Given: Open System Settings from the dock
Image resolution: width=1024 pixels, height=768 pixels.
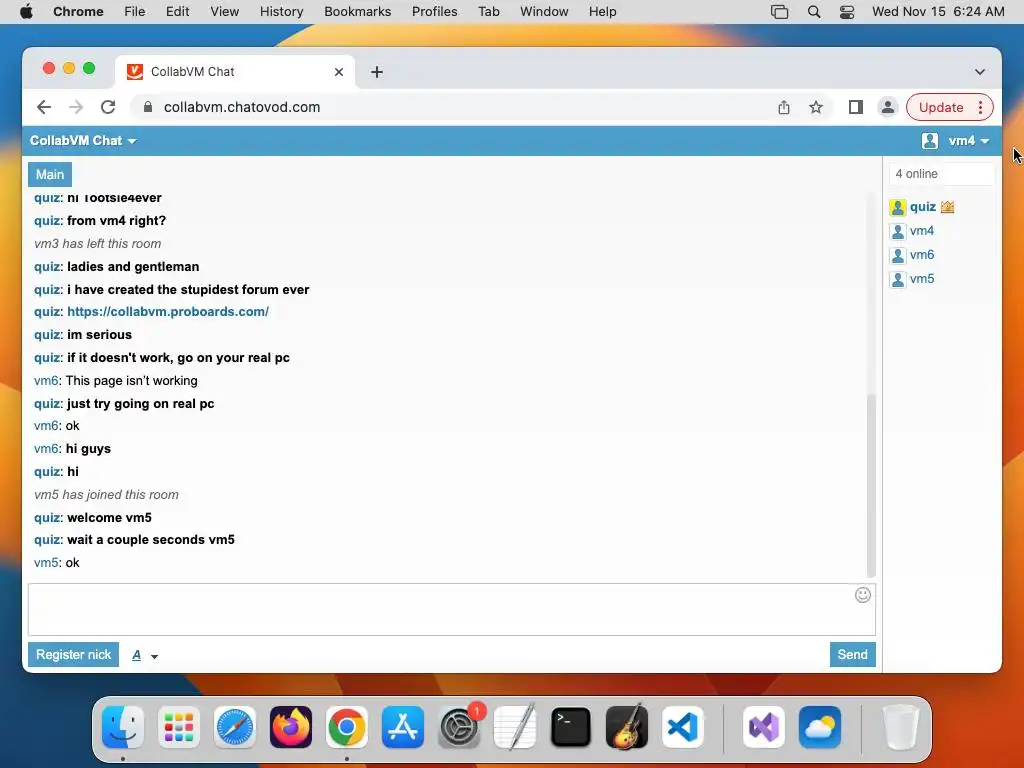Looking at the screenshot, I should click(x=458, y=727).
